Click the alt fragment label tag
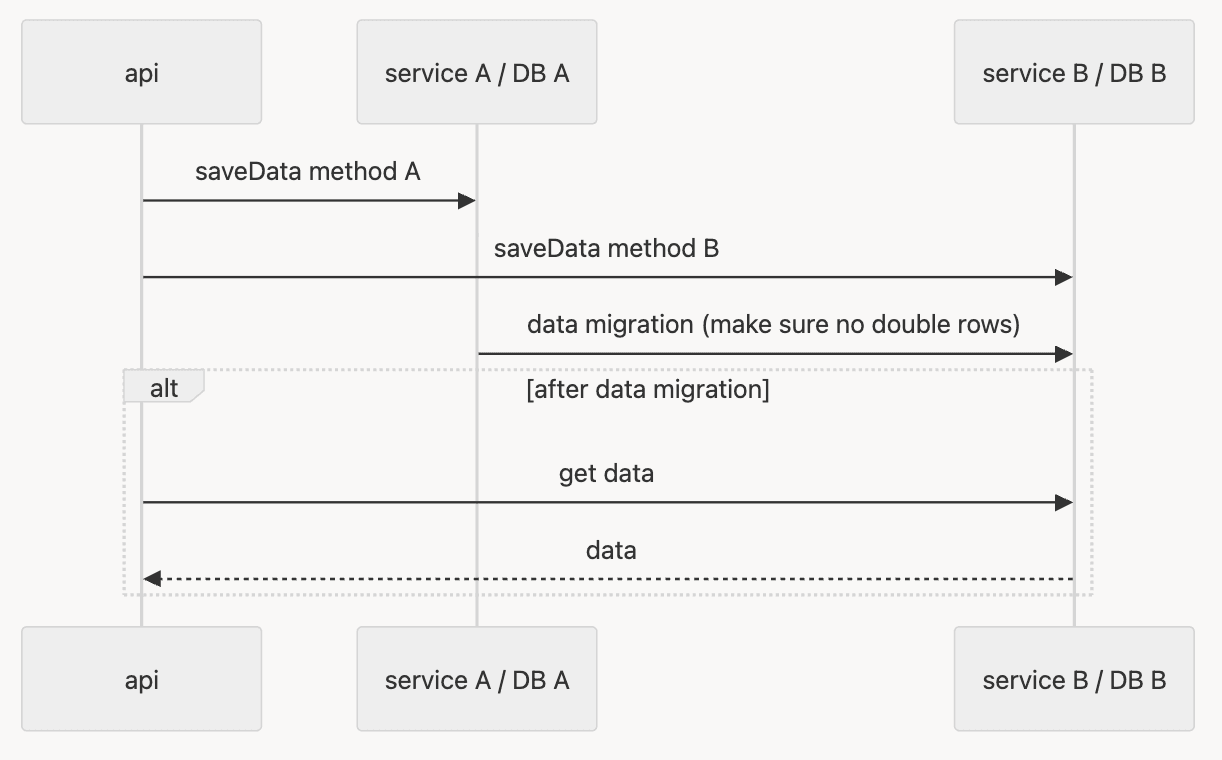The height and width of the screenshot is (760, 1222). click(163, 388)
